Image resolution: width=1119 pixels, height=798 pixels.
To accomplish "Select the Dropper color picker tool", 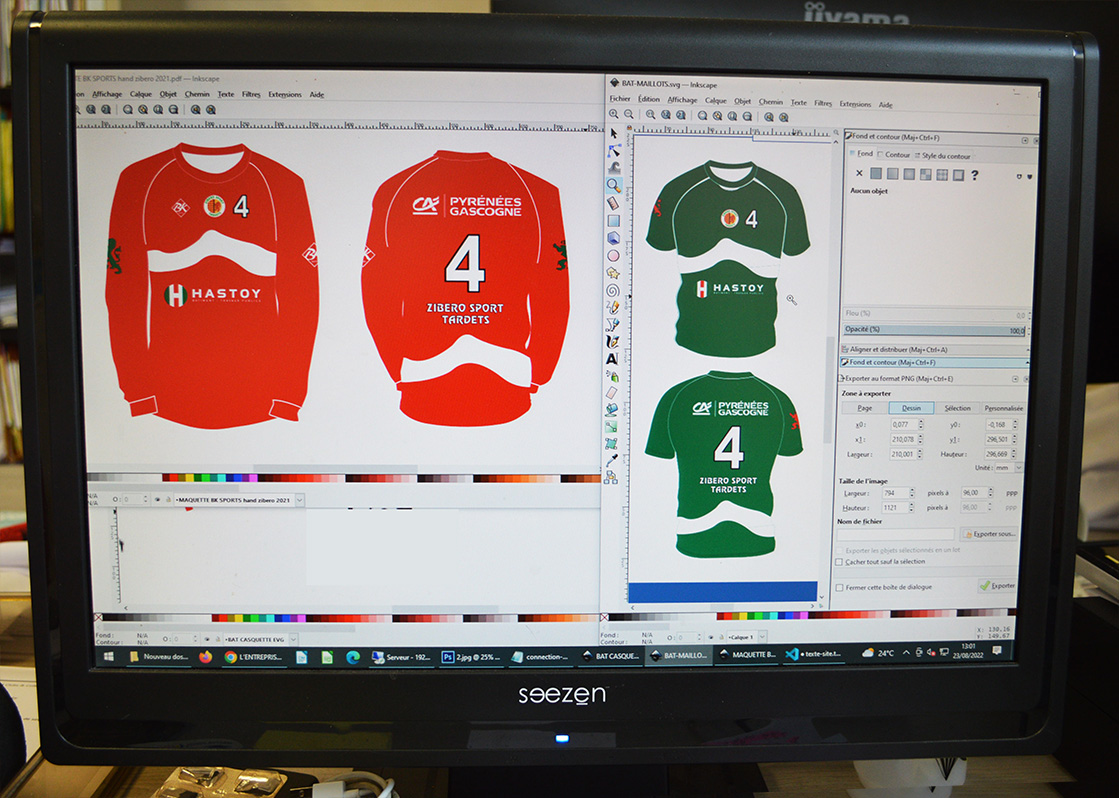I will tap(612, 461).
